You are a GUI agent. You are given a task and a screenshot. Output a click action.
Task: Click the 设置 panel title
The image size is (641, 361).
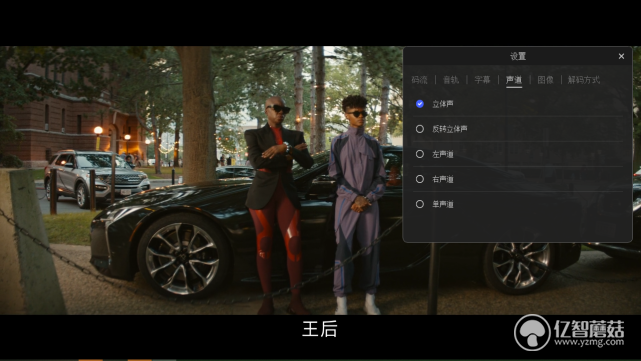coord(518,56)
